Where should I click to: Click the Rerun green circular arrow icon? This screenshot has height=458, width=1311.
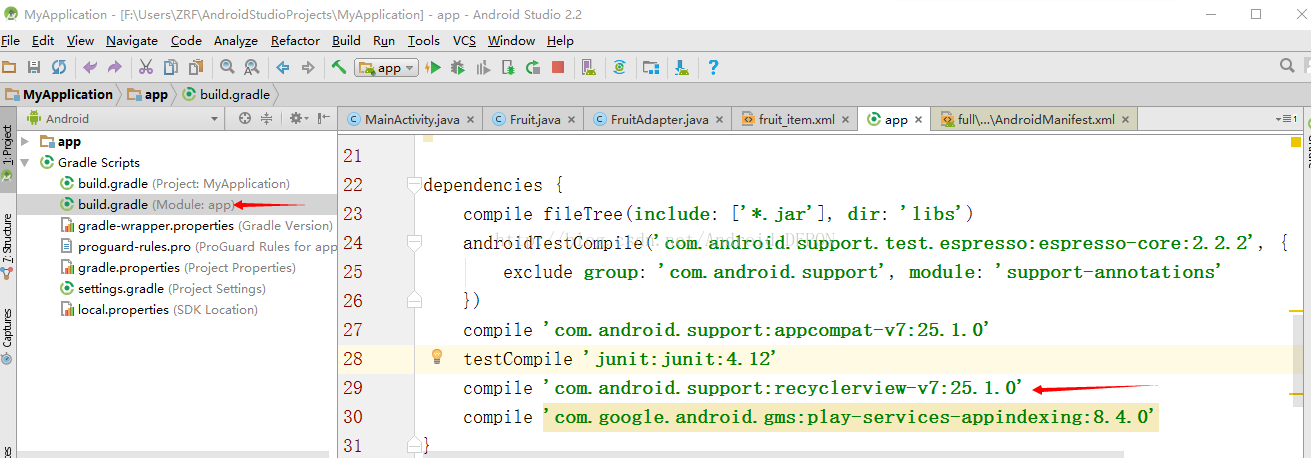pyautogui.click(x=533, y=68)
